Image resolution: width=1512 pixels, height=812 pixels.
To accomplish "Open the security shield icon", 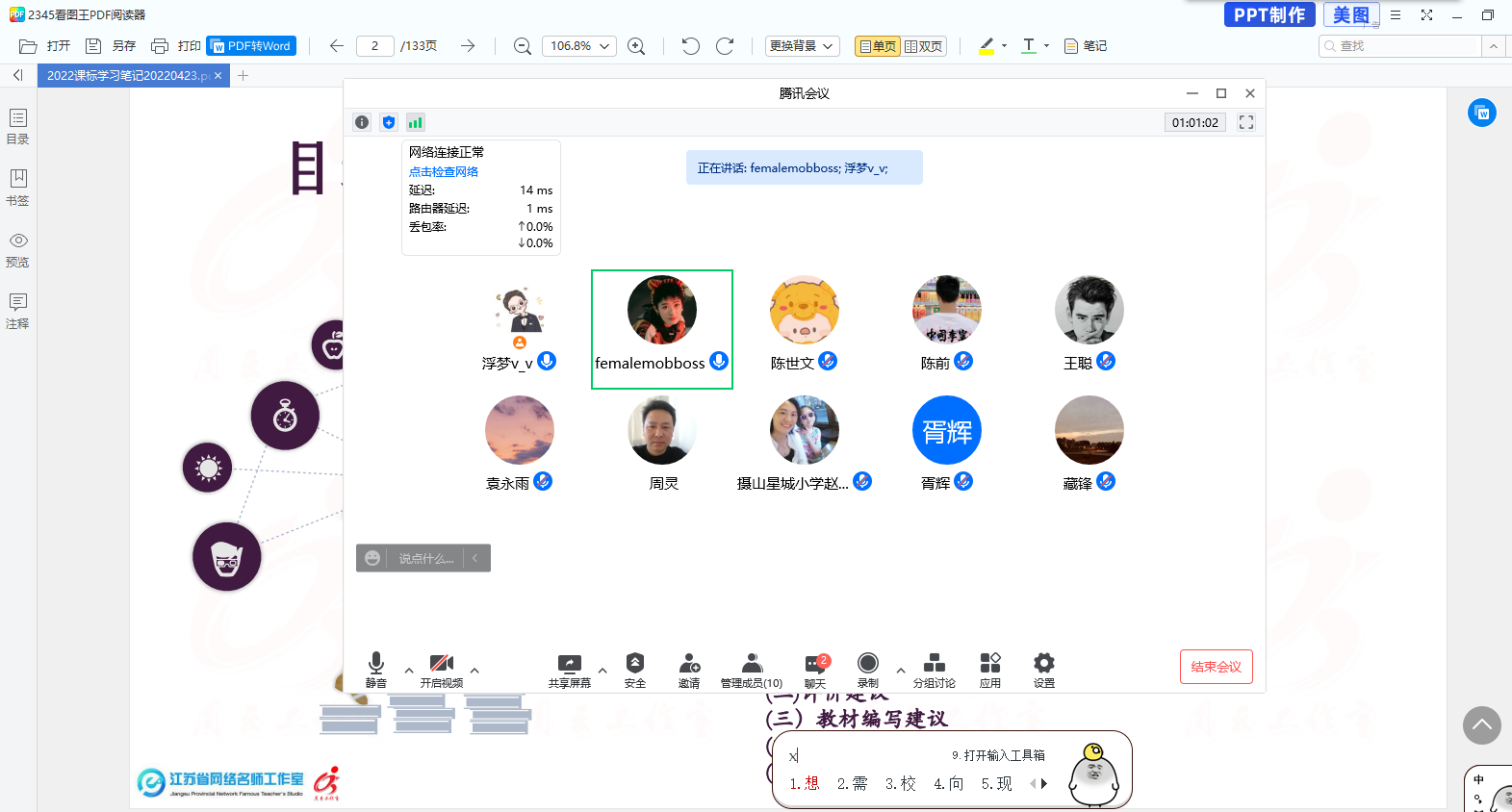I will [634, 664].
